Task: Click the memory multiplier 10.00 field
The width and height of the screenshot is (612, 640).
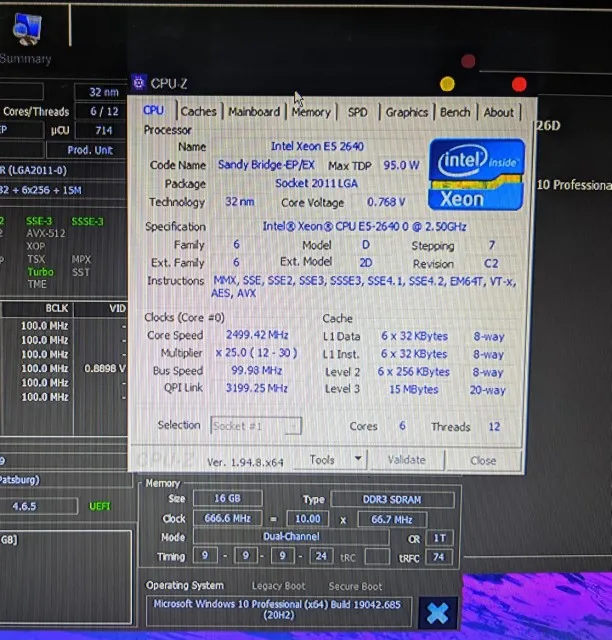Action: pyautogui.click(x=307, y=519)
